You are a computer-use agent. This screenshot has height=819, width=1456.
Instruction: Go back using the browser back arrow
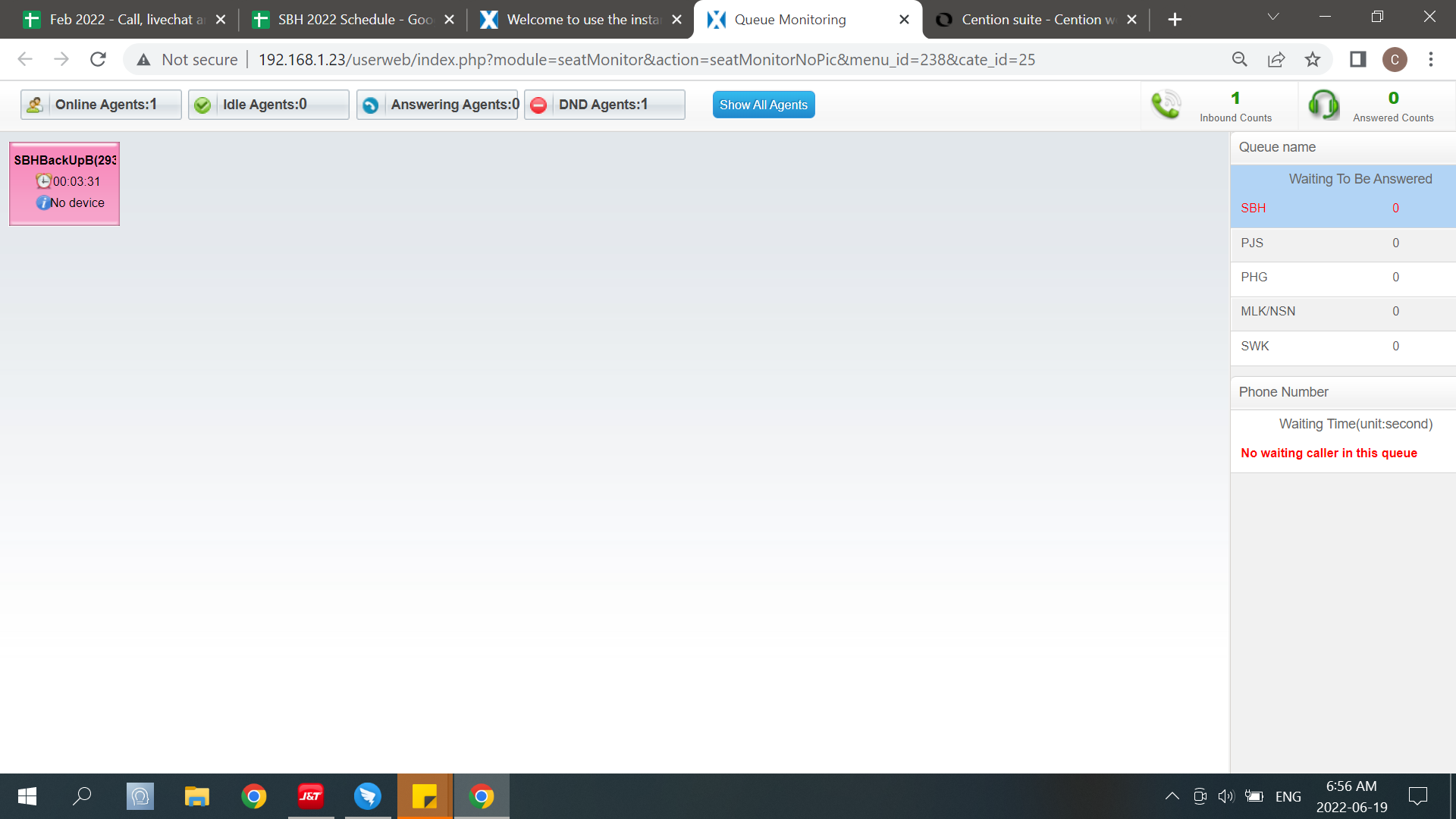tap(25, 59)
